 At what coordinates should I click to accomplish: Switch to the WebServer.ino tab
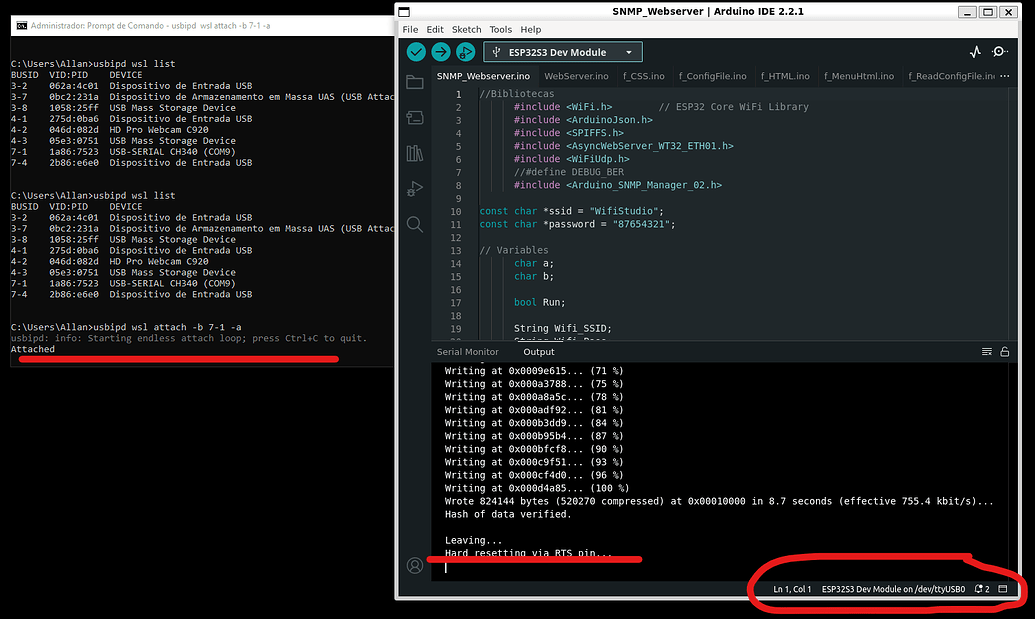tap(576, 76)
